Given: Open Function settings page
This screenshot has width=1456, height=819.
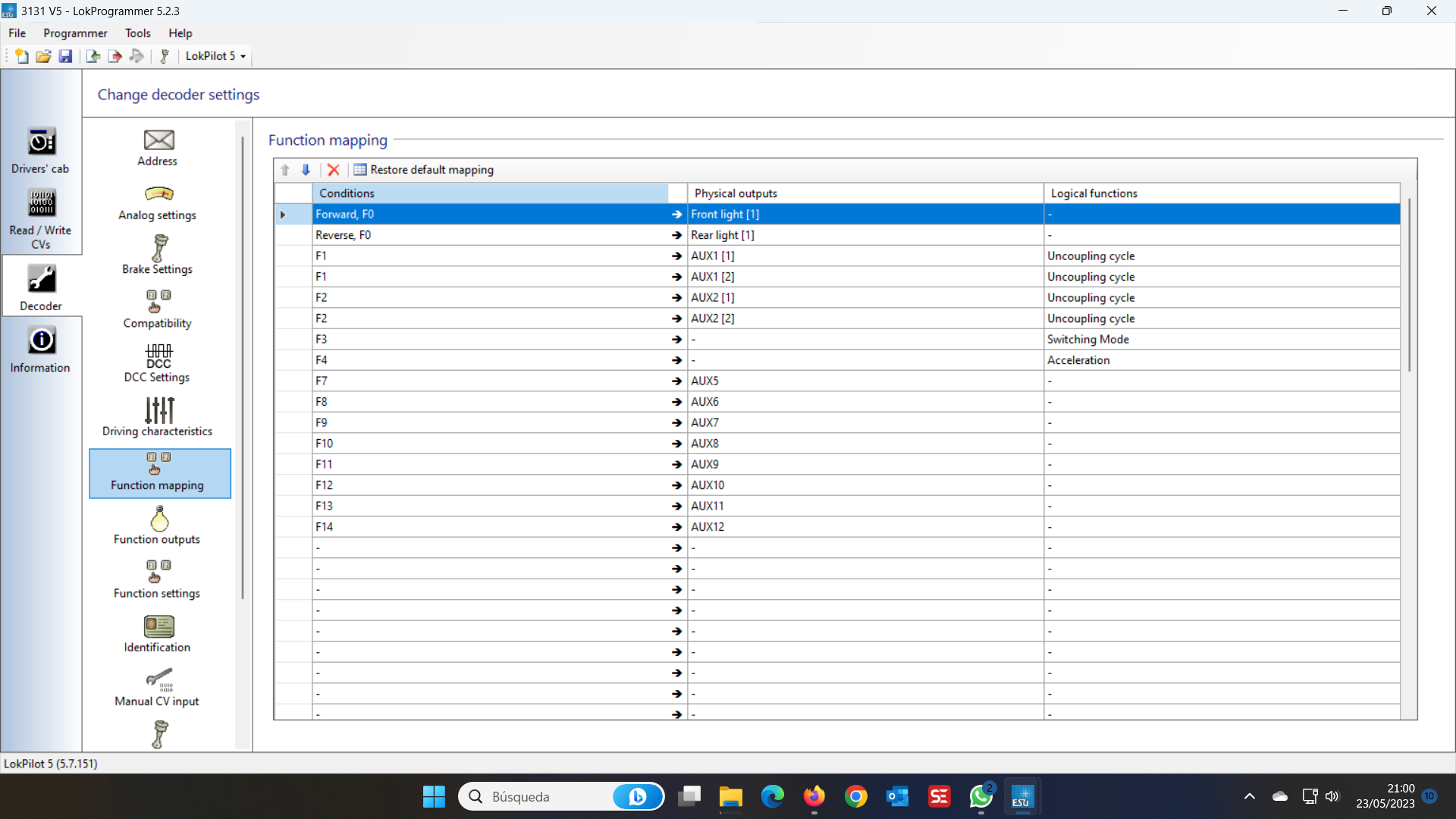Looking at the screenshot, I should pos(158,580).
